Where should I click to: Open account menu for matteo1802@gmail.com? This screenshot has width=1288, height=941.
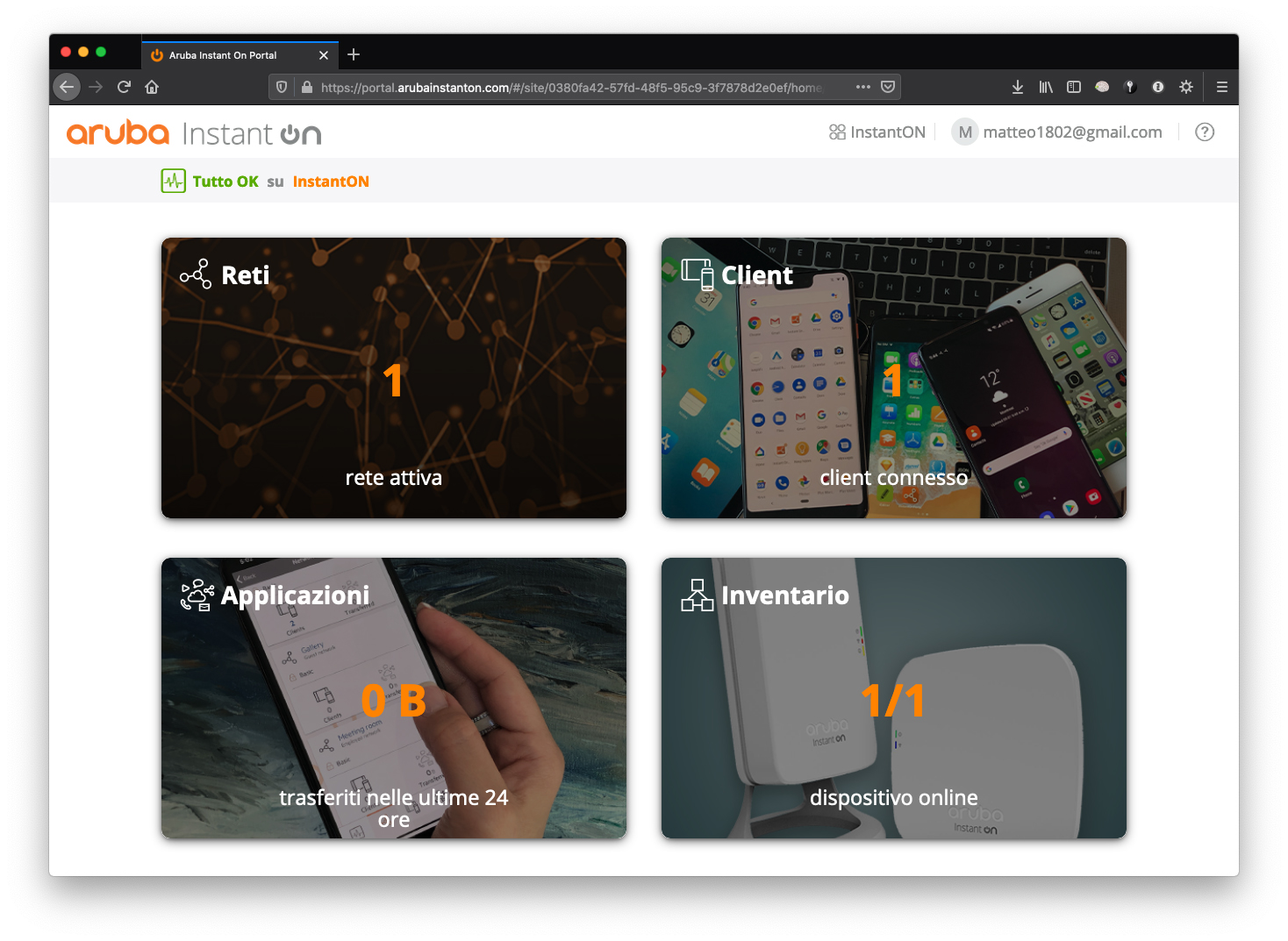point(1072,132)
